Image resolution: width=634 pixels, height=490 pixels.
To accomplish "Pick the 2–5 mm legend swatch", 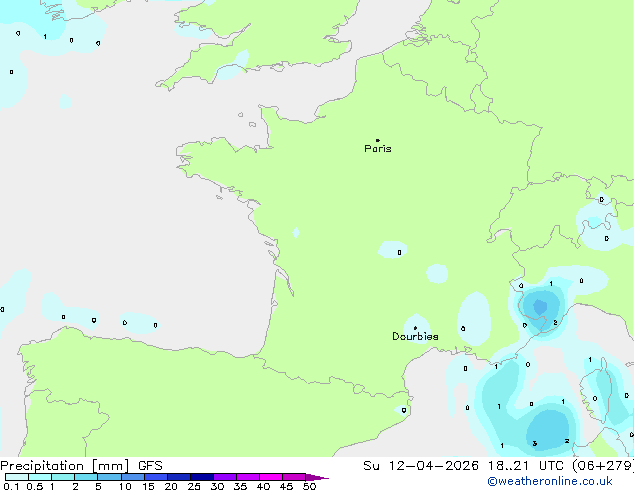I will pos(86,477).
